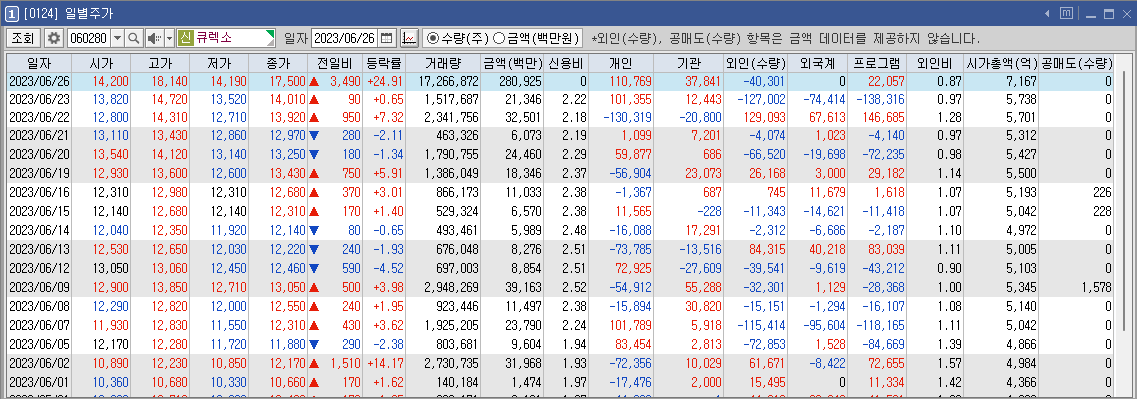Click the 등락률 column header
Screen dimensions: 1137x399
tap(384, 63)
